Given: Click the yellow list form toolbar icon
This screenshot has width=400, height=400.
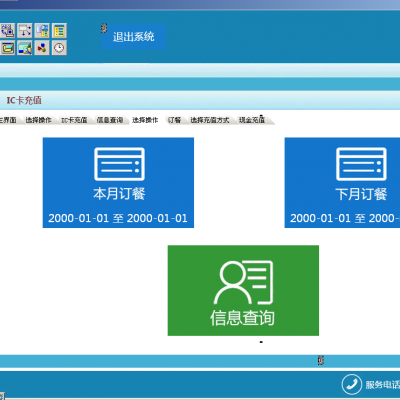Looking at the screenshot, I should [59, 31].
